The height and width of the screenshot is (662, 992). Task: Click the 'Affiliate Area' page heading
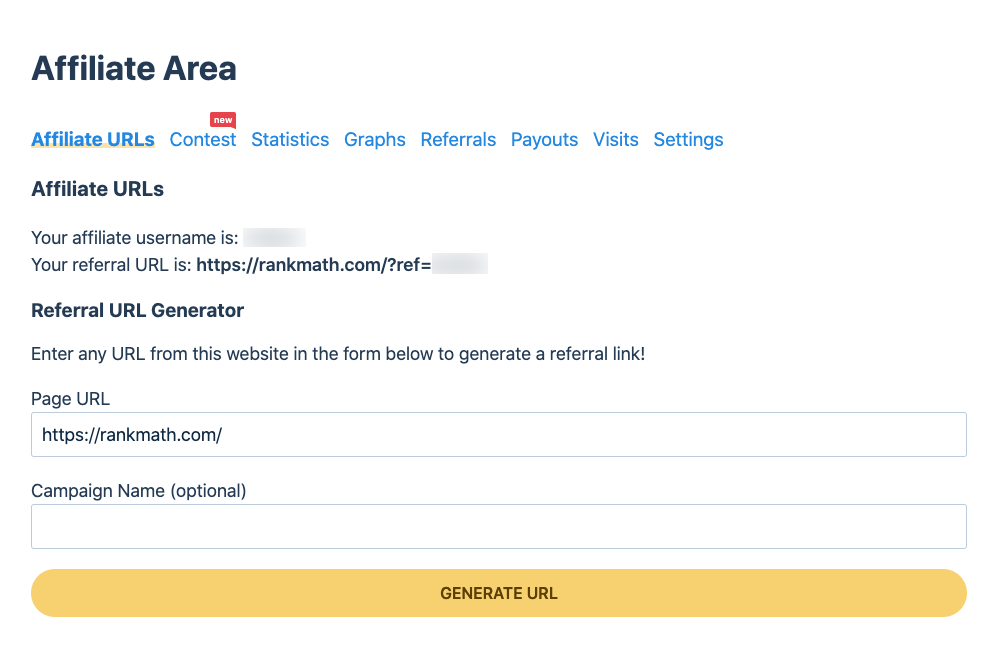pyautogui.click(x=134, y=68)
